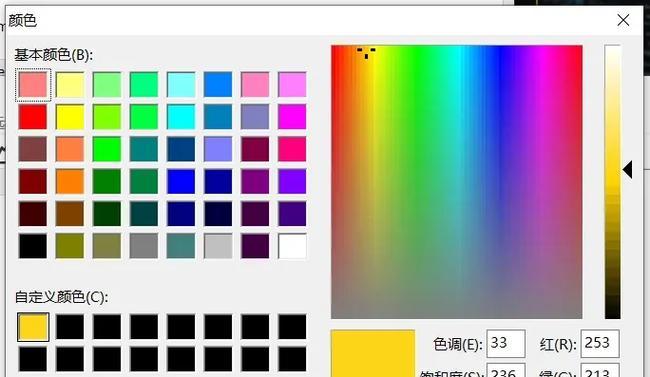Select the black basic color swatch
Image resolution: width=650 pixels, height=377 pixels.
33,246
